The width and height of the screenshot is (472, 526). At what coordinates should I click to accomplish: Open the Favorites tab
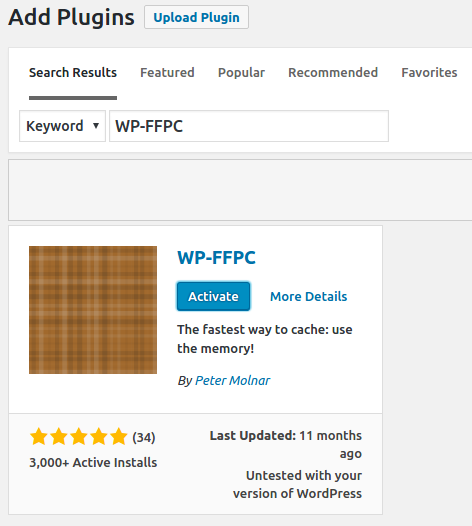(429, 72)
